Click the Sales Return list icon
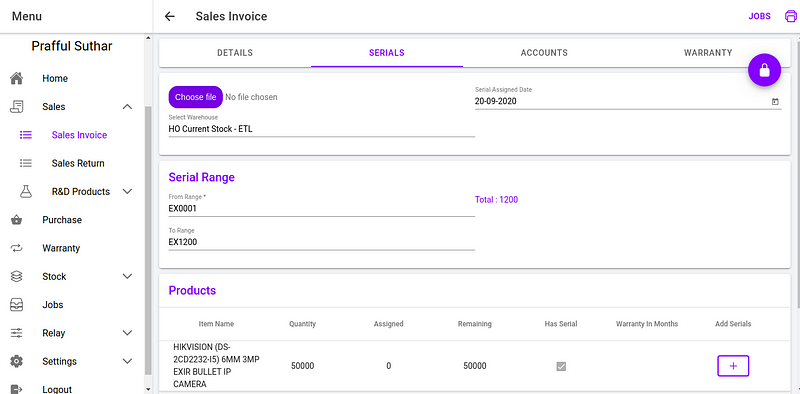 [x=26, y=163]
